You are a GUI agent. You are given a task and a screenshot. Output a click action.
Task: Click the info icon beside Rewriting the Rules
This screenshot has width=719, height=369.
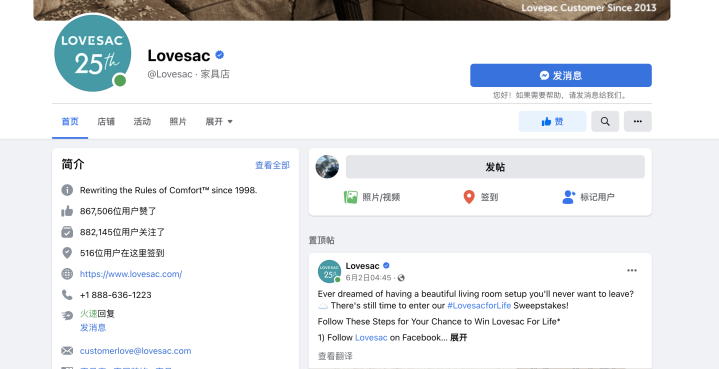tap(67, 190)
